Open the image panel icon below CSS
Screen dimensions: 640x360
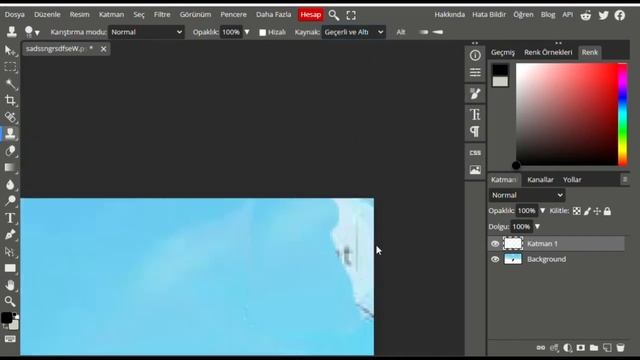475,170
